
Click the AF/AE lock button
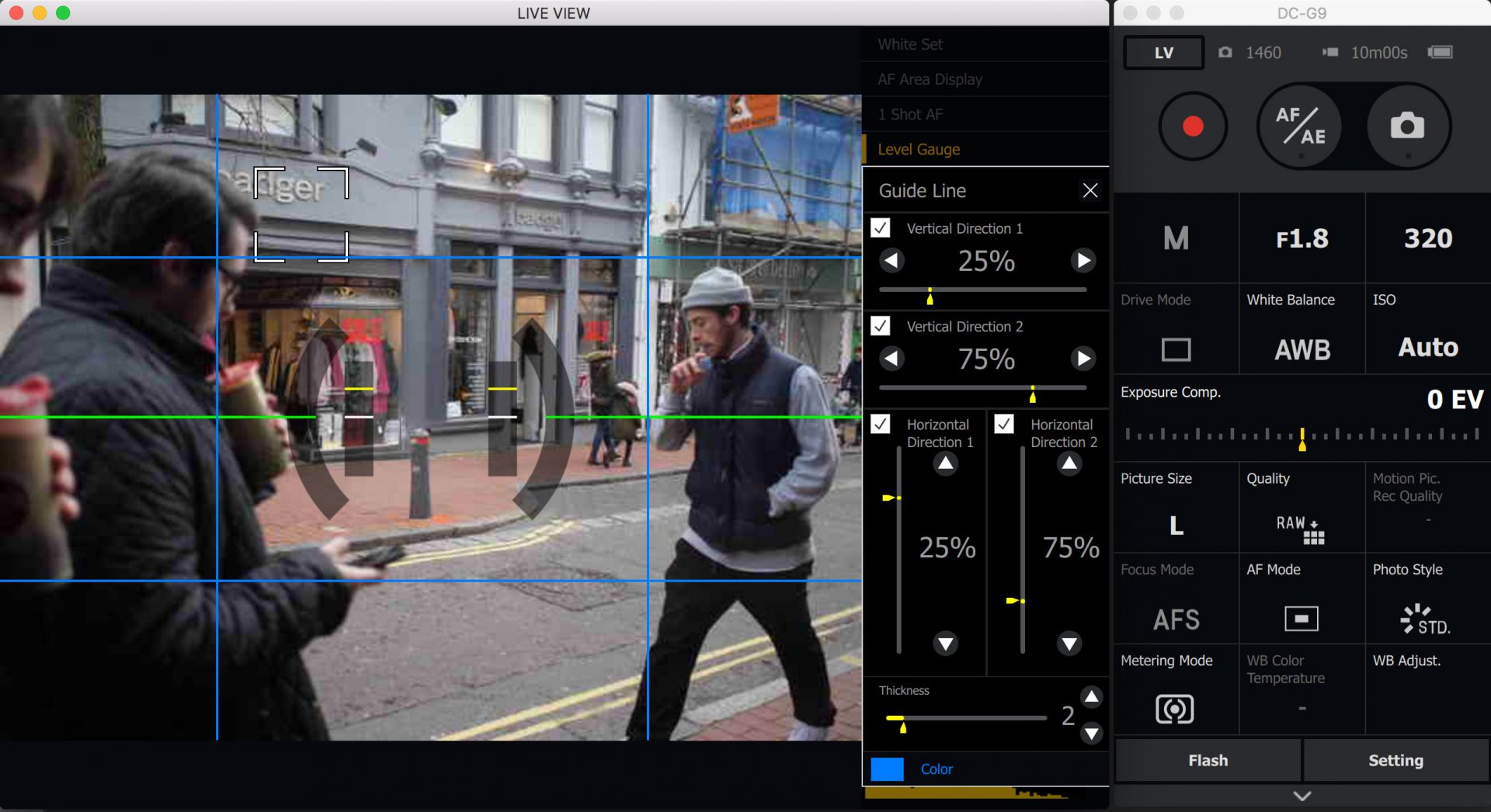coord(1300,126)
